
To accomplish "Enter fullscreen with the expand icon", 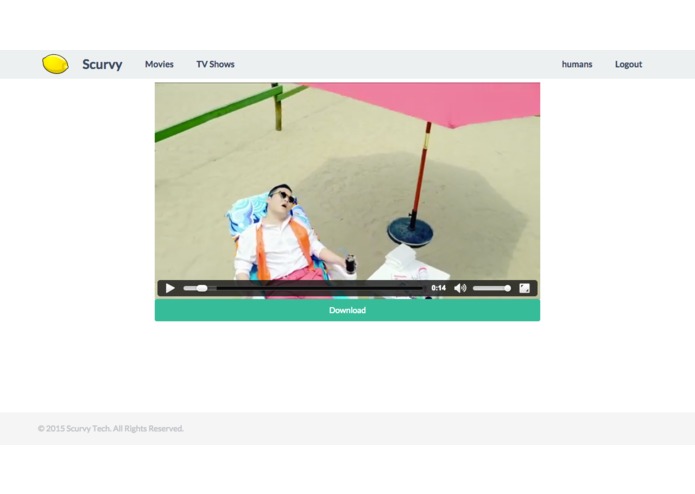I will pyautogui.click(x=524, y=288).
